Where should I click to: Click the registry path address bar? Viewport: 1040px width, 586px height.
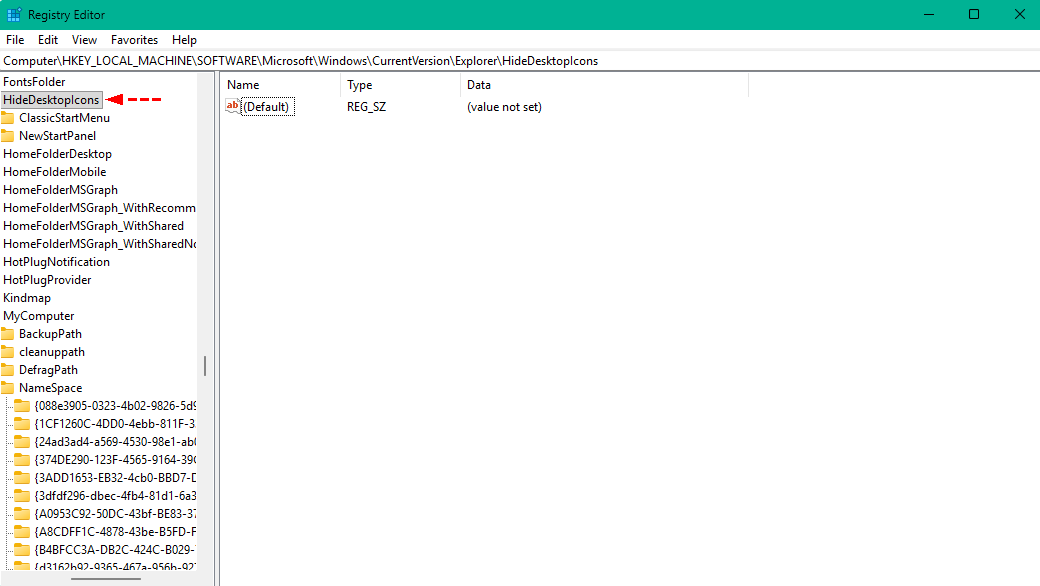(520, 61)
